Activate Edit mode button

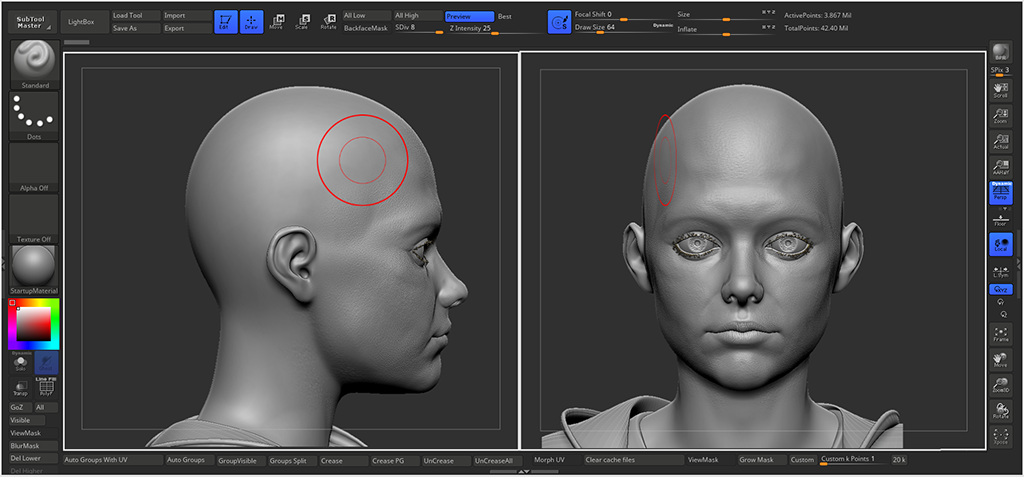[225, 21]
